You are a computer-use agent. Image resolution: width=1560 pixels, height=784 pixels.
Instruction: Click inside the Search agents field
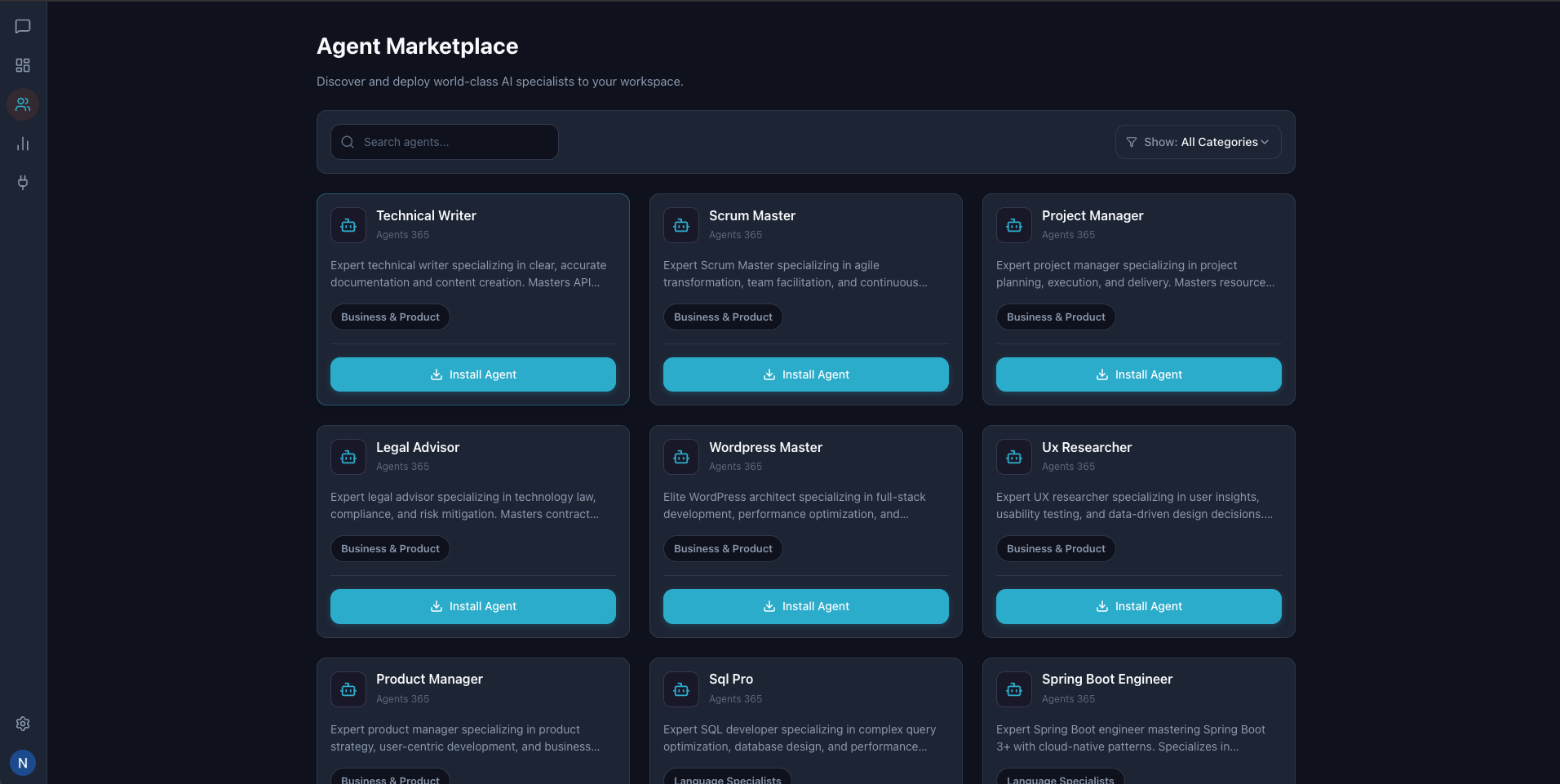coord(445,141)
